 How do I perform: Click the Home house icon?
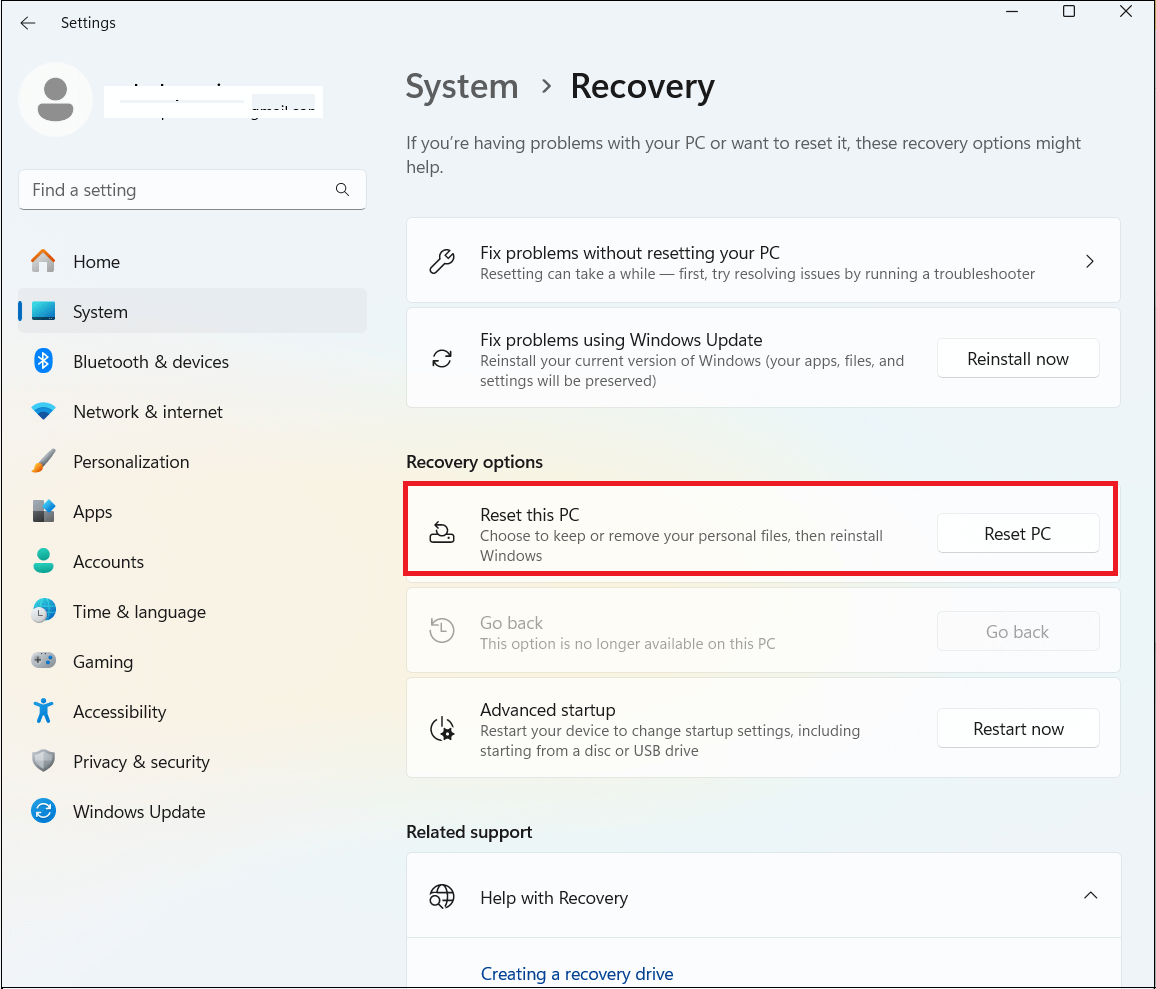(x=43, y=261)
